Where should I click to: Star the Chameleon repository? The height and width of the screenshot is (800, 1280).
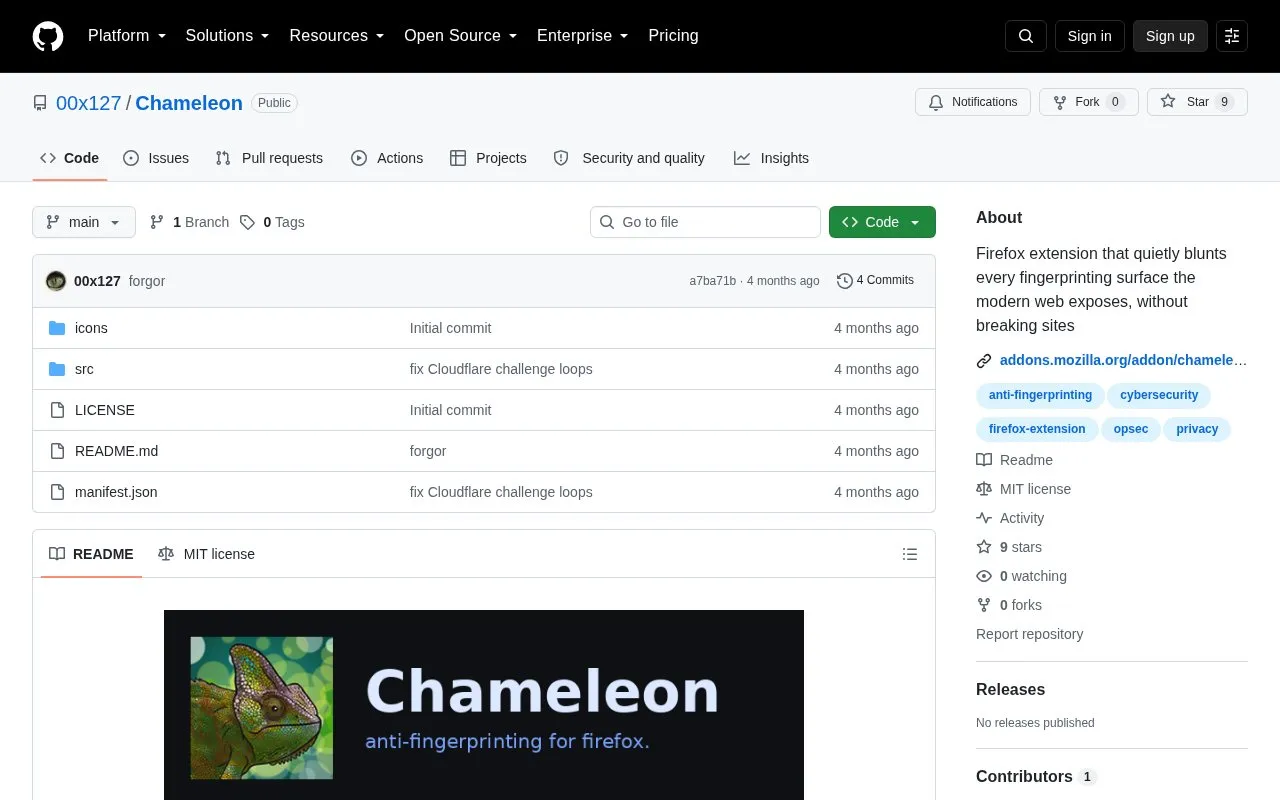(x=1197, y=102)
